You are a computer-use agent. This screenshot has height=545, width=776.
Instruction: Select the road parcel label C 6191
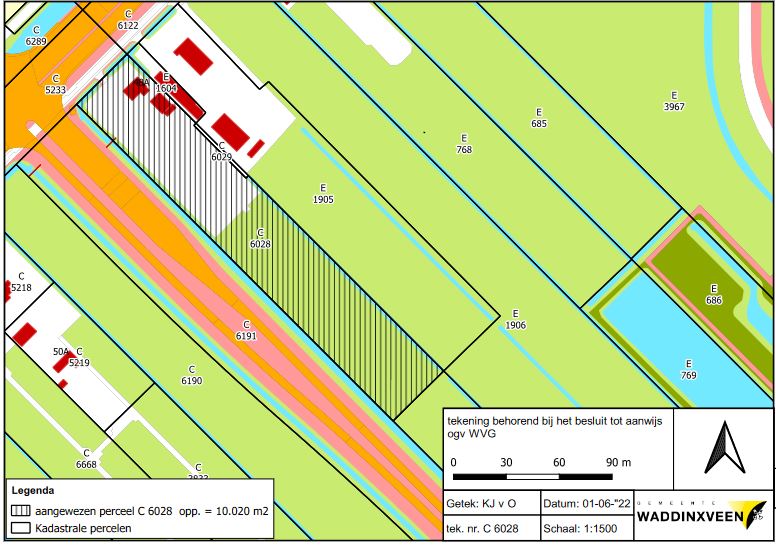246,331
